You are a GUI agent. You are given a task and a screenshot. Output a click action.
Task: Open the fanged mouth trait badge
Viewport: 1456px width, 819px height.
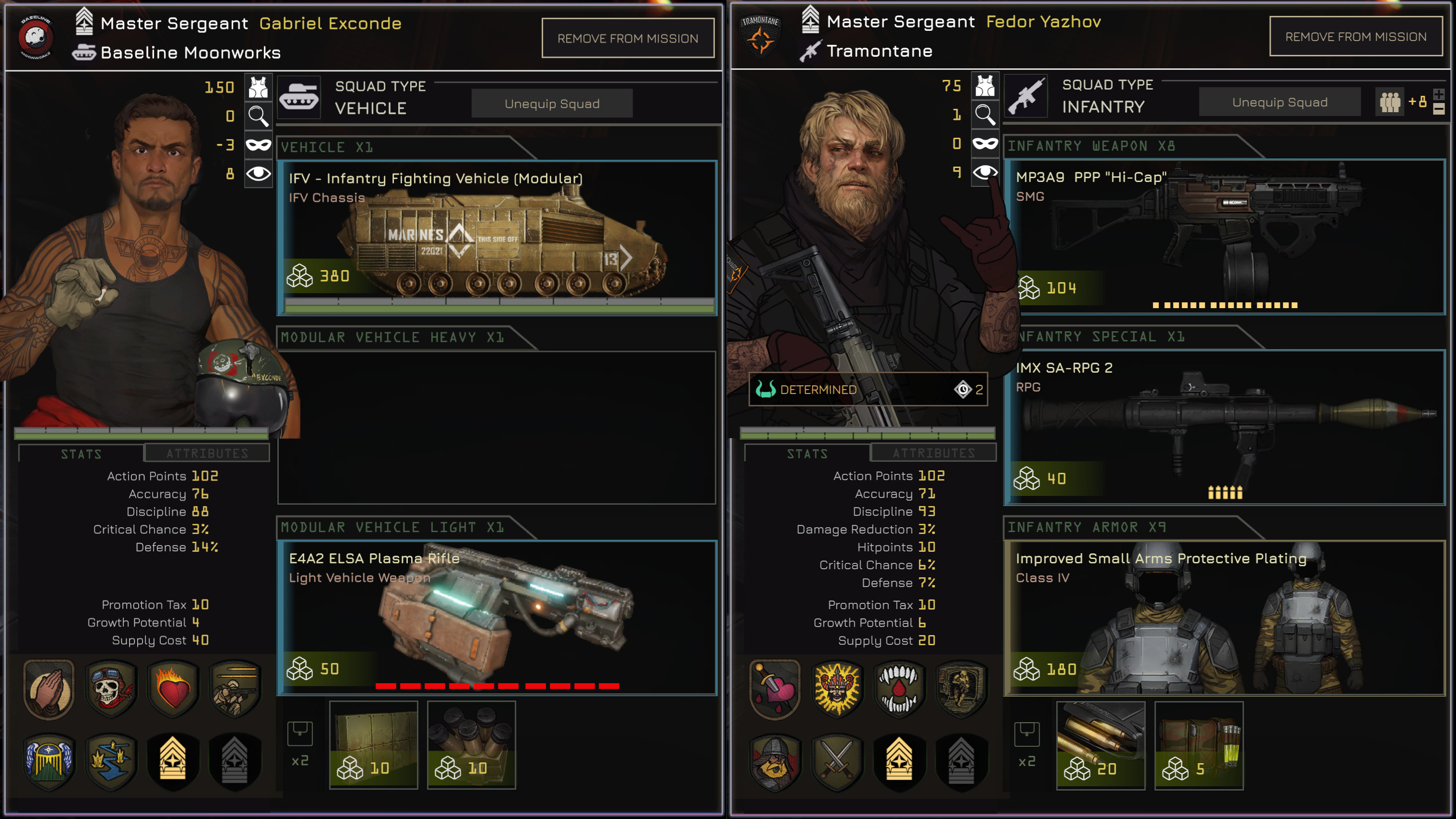(x=899, y=689)
